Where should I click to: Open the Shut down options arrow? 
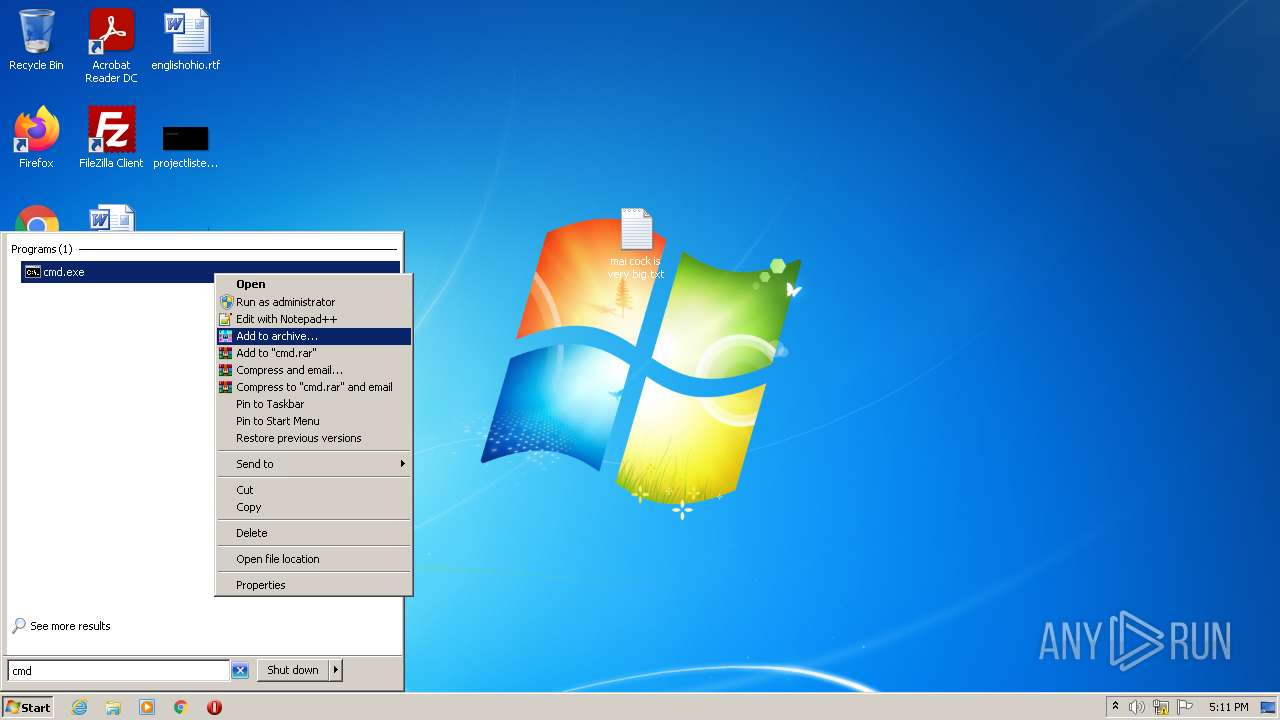coord(336,670)
